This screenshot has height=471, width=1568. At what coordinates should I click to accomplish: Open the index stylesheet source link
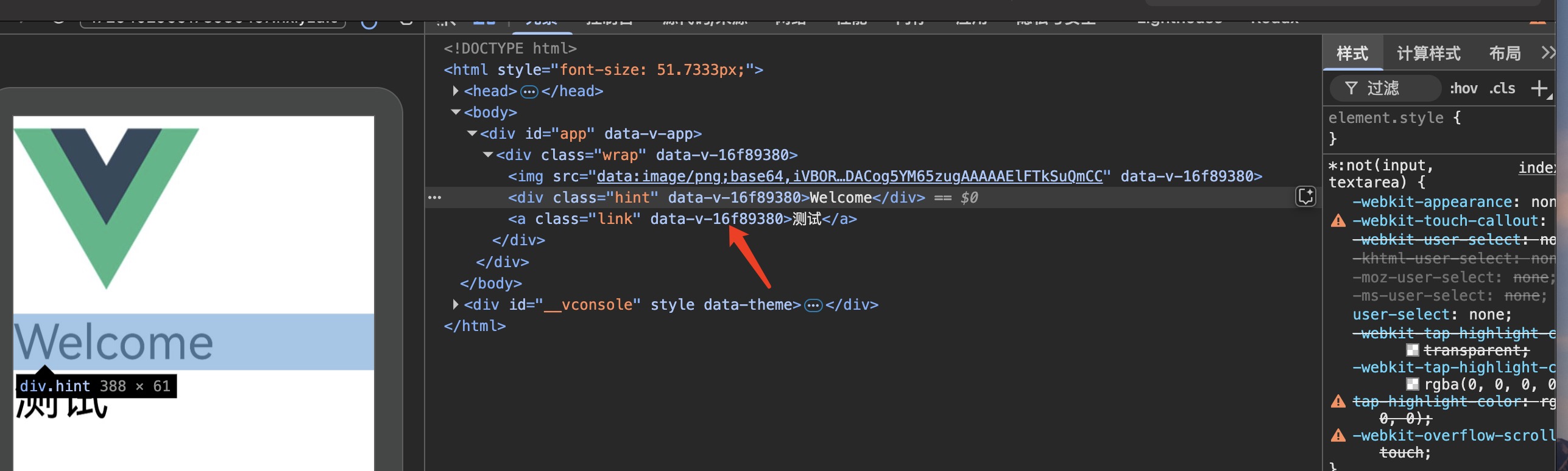(x=1536, y=167)
